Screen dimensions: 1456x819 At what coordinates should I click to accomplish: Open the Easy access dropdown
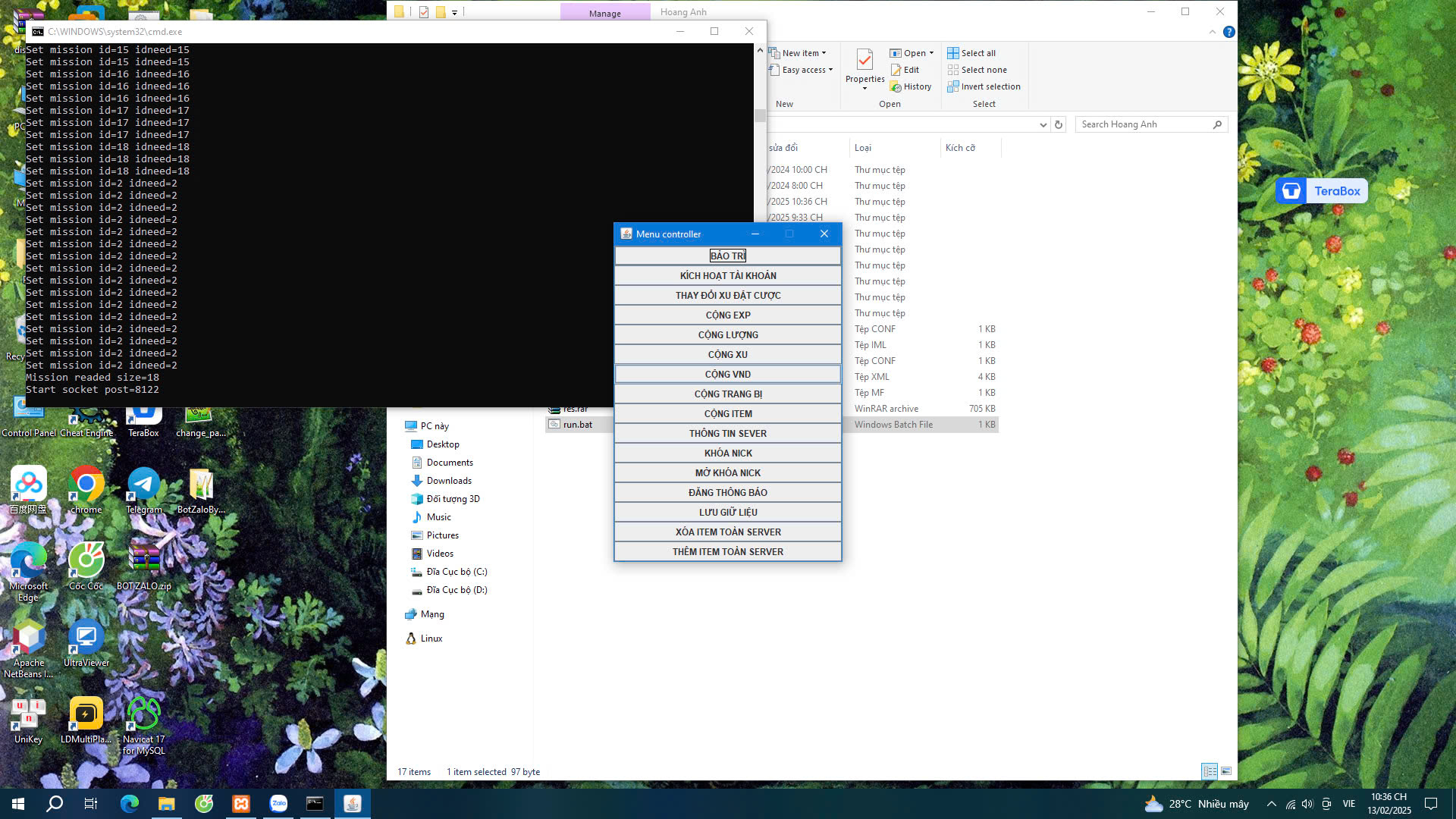(802, 70)
